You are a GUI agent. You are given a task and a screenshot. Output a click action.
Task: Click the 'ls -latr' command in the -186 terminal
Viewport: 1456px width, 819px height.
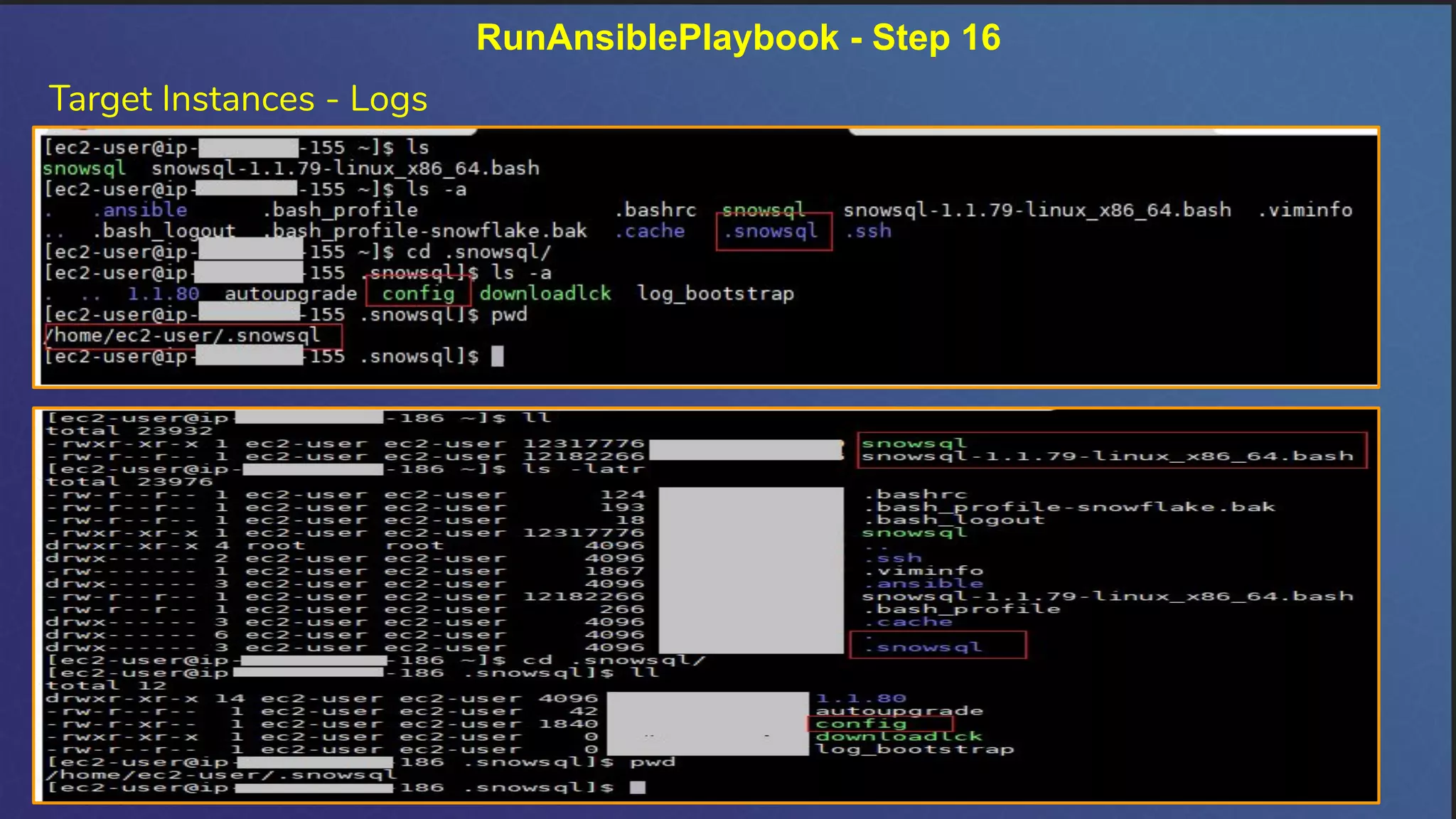(x=584, y=469)
